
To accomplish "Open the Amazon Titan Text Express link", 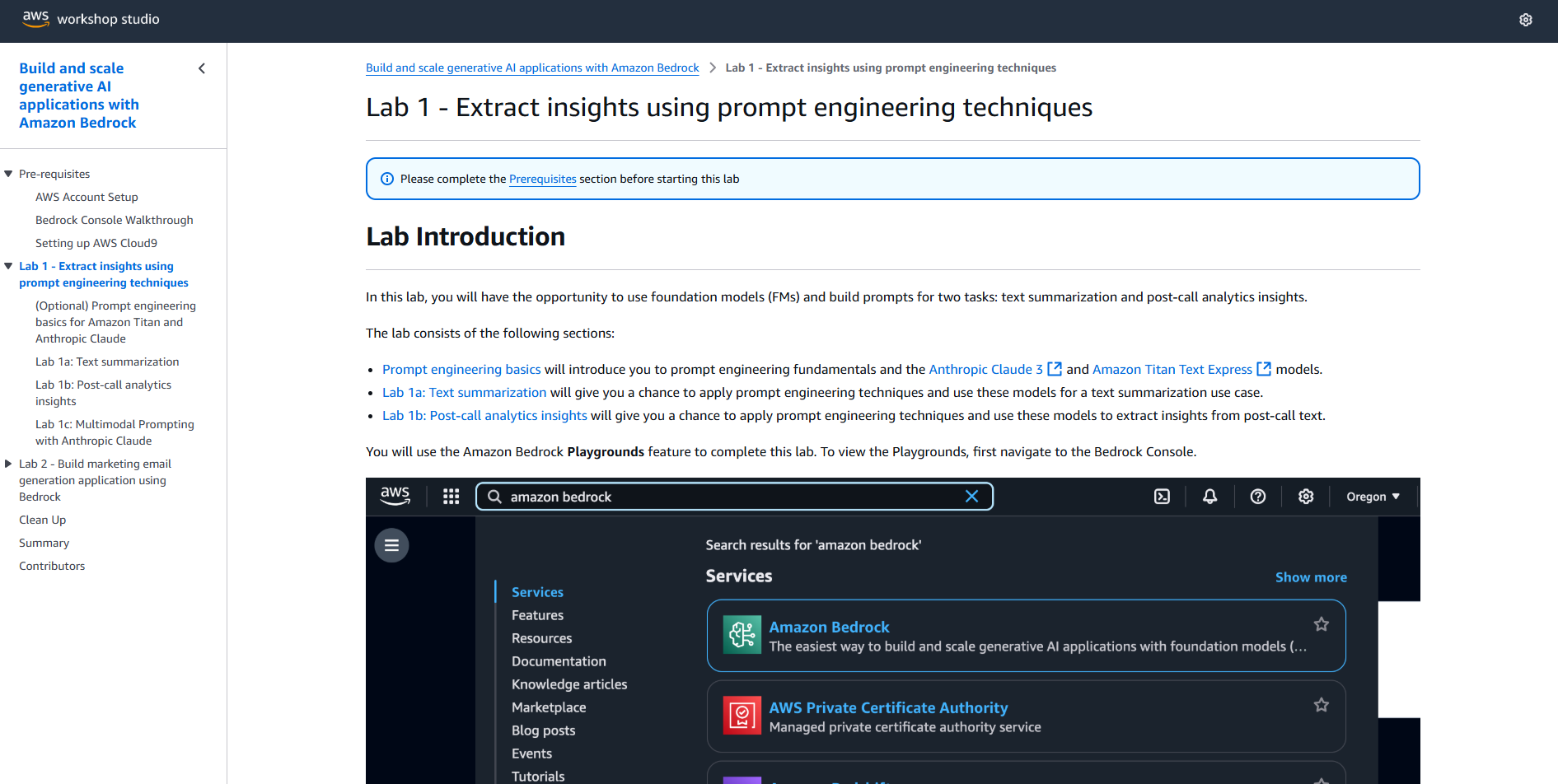I will [1172, 369].
